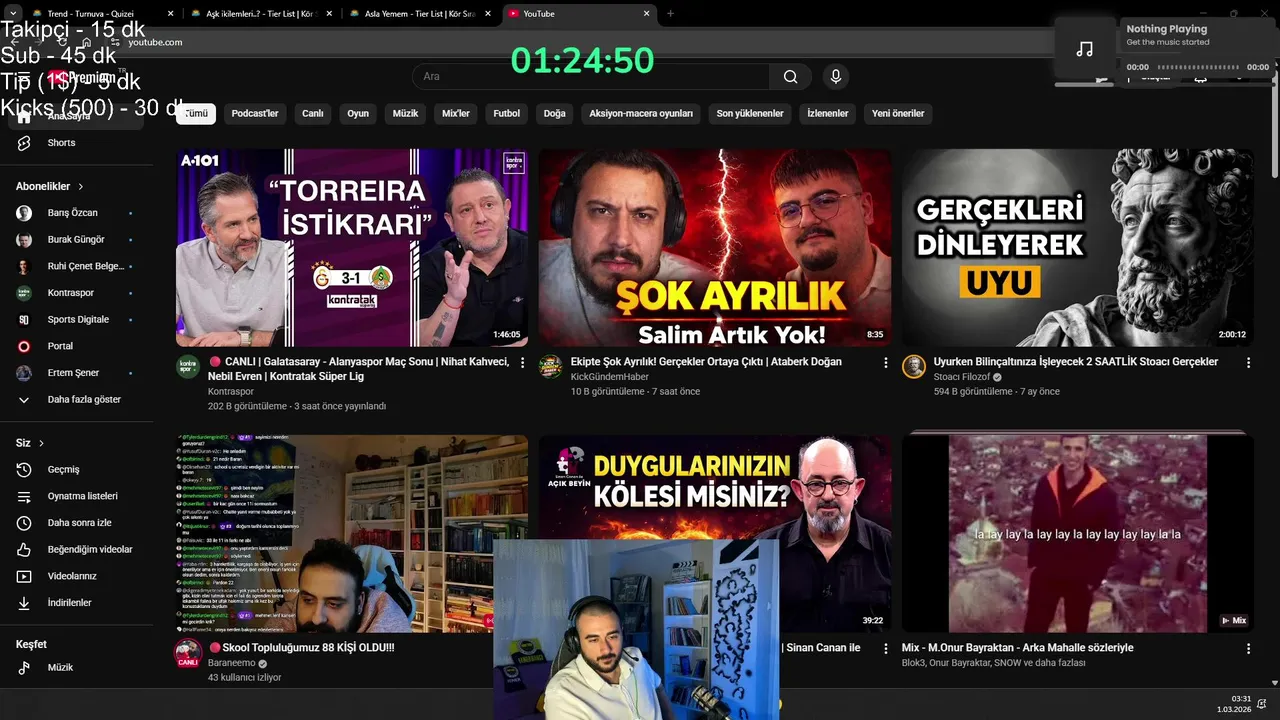The width and height of the screenshot is (1280, 720).
Task: Open Daha sonra izle list
Action: pos(76,523)
